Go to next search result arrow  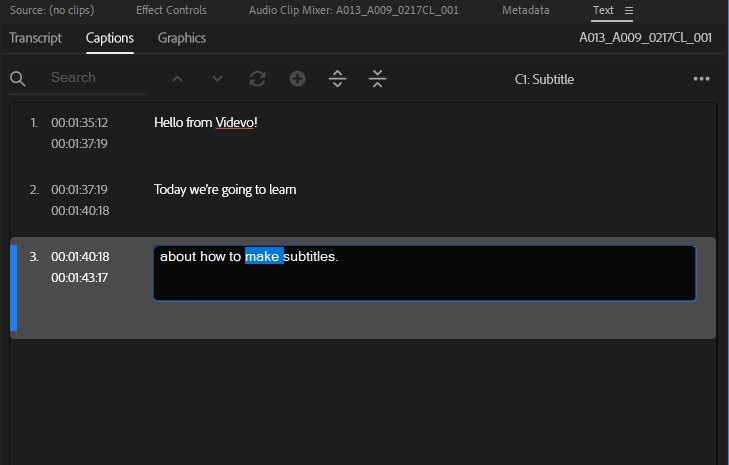click(217, 79)
